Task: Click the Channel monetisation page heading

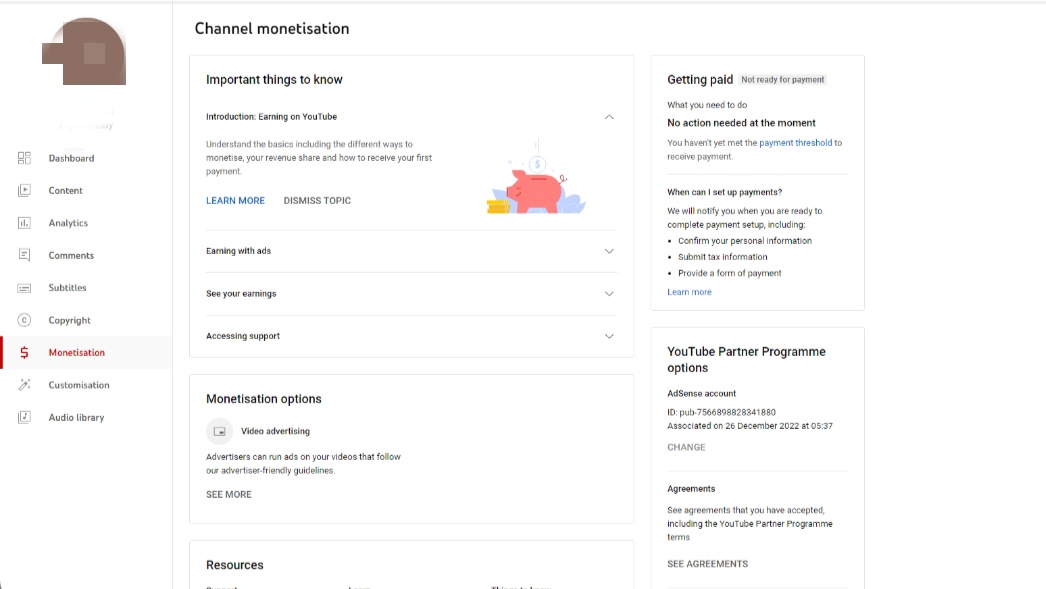Action: 272,29
